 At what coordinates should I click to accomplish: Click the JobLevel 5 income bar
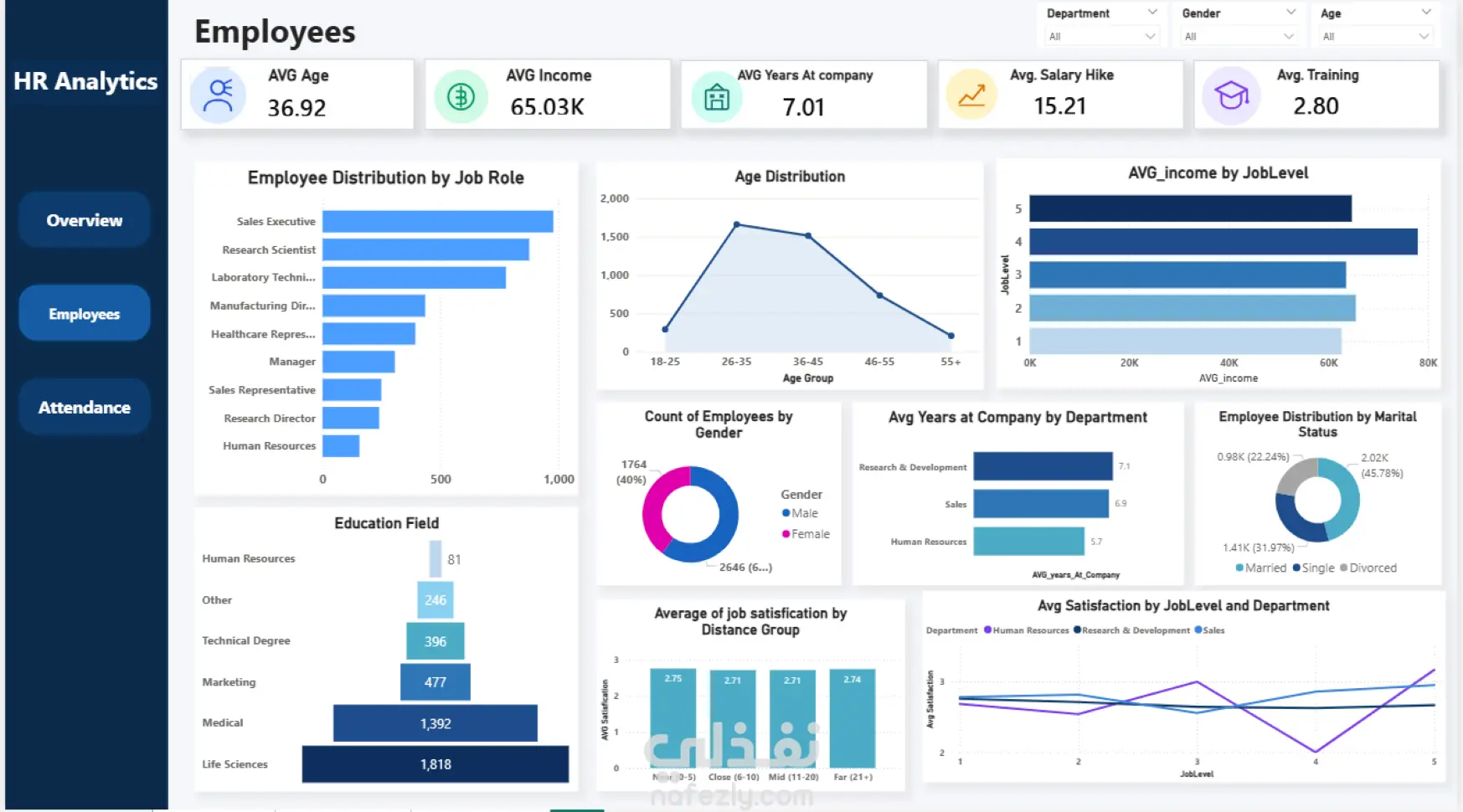(1190, 208)
